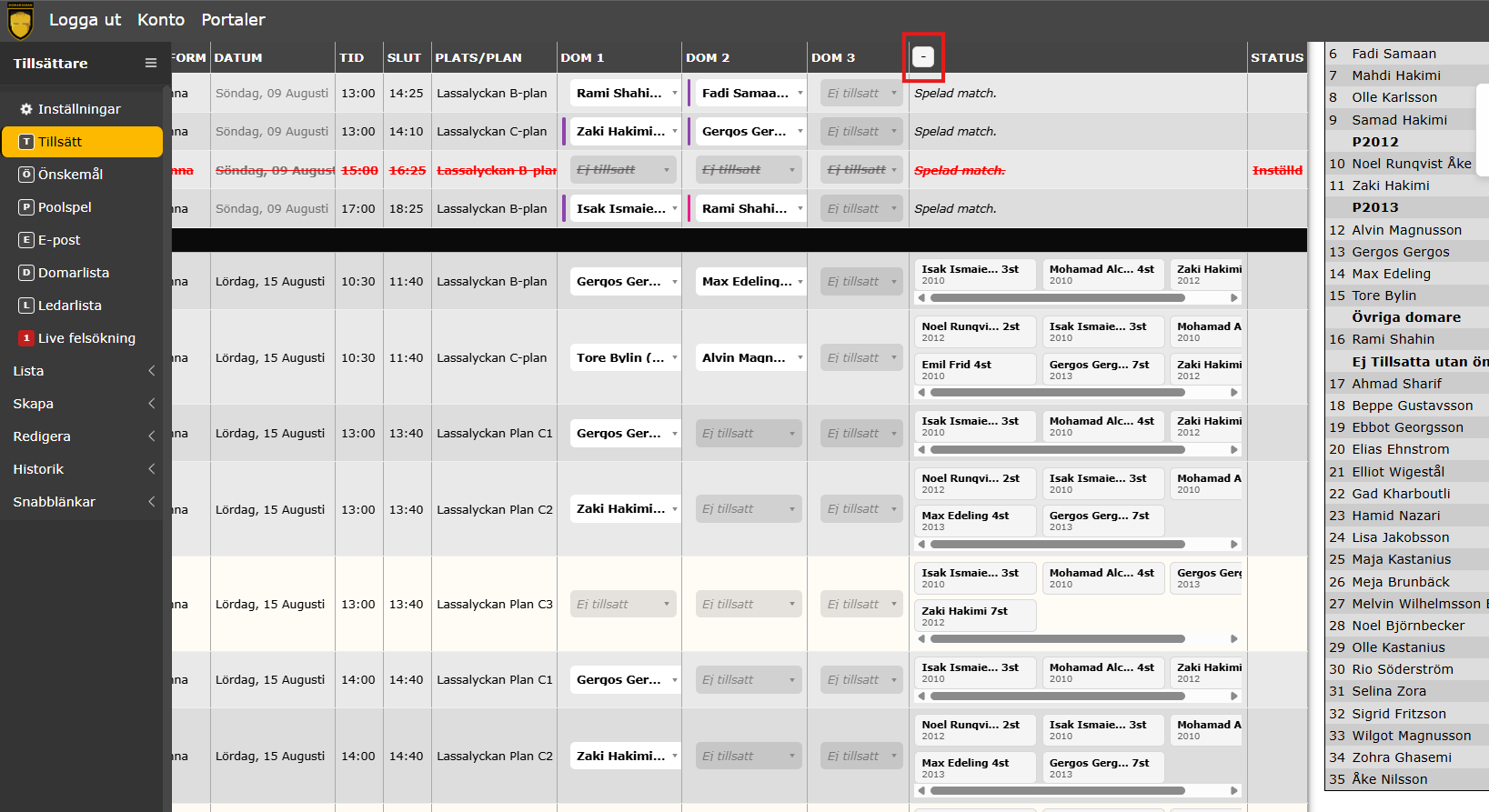This screenshot has width=1489, height=812.
Task: Expand the Lista sidebar section
Action: coord(82,371)
